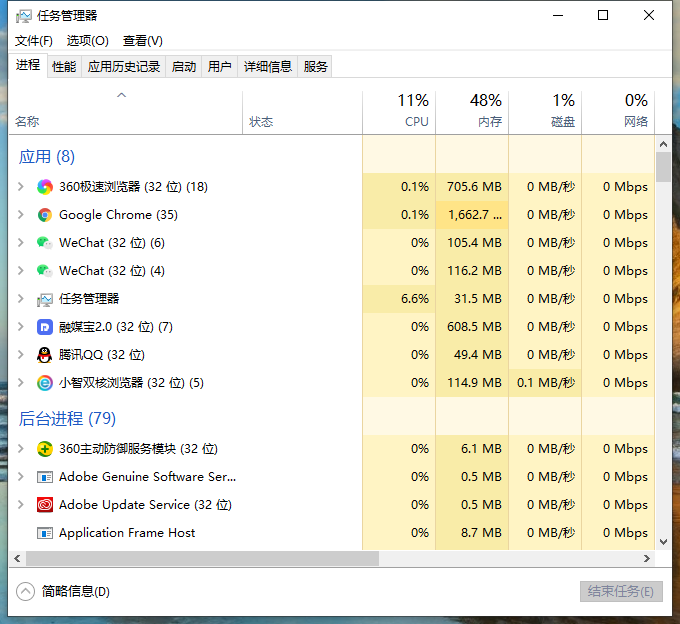Click the 小智双核浏览器 icon
This screenshot has height=624, width=680.
pyautogui.click(x=45, y=383)
